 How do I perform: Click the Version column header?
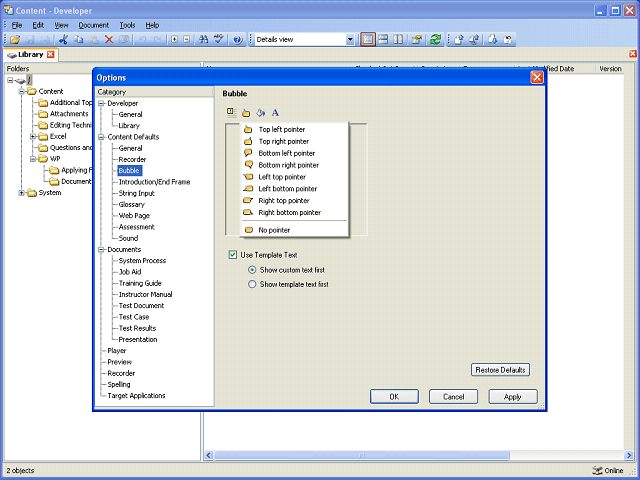point(610,69)
